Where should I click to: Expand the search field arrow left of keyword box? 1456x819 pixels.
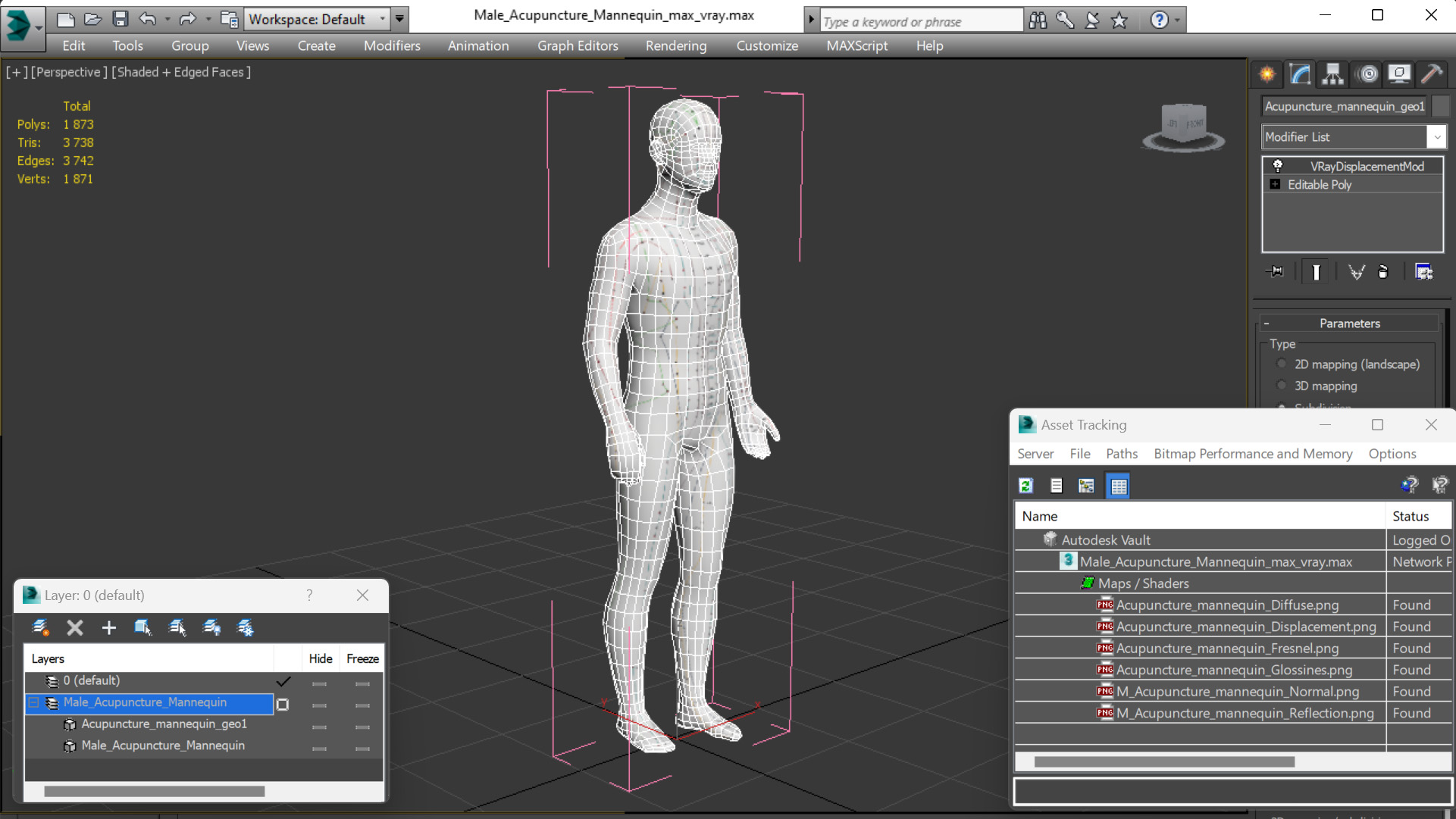click(x=811, y=20)
